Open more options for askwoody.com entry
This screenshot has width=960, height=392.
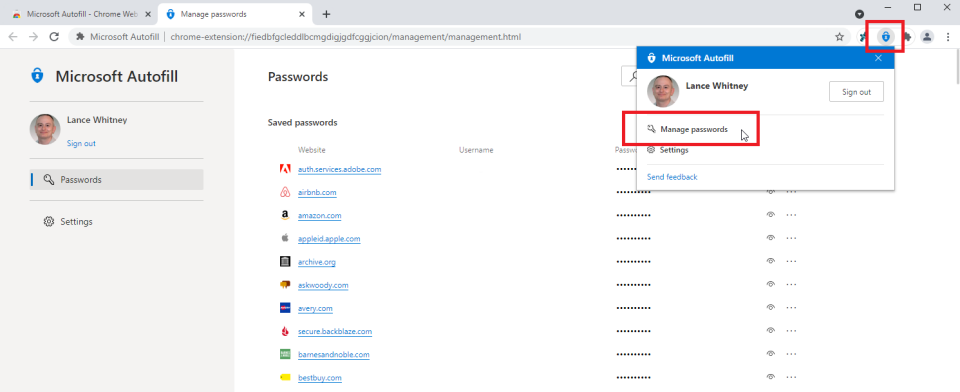pyautogui.click(x=791, y=285)
